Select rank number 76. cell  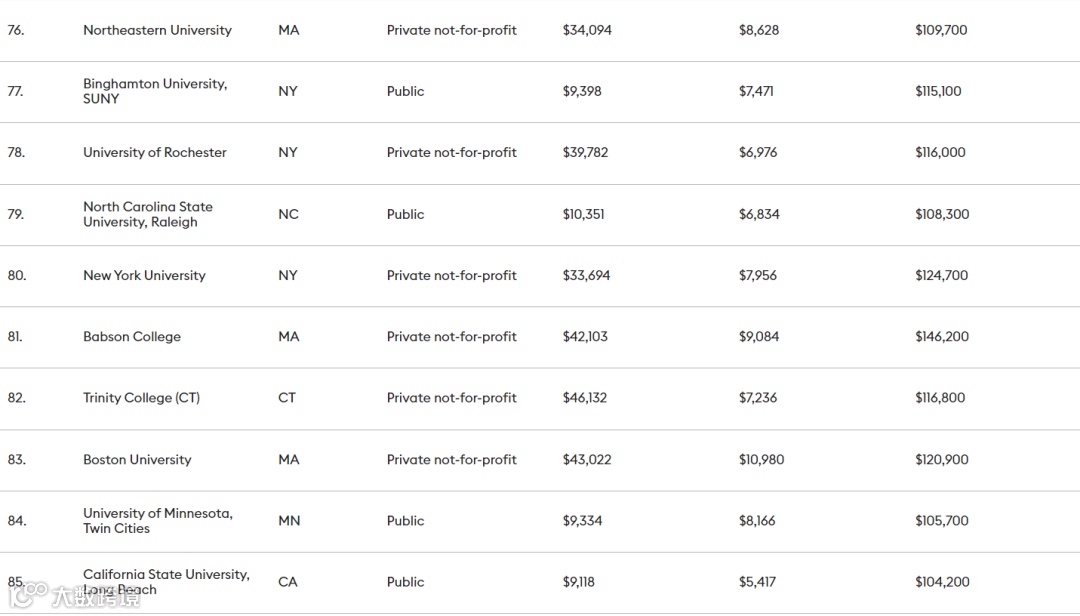pos(16,30)
